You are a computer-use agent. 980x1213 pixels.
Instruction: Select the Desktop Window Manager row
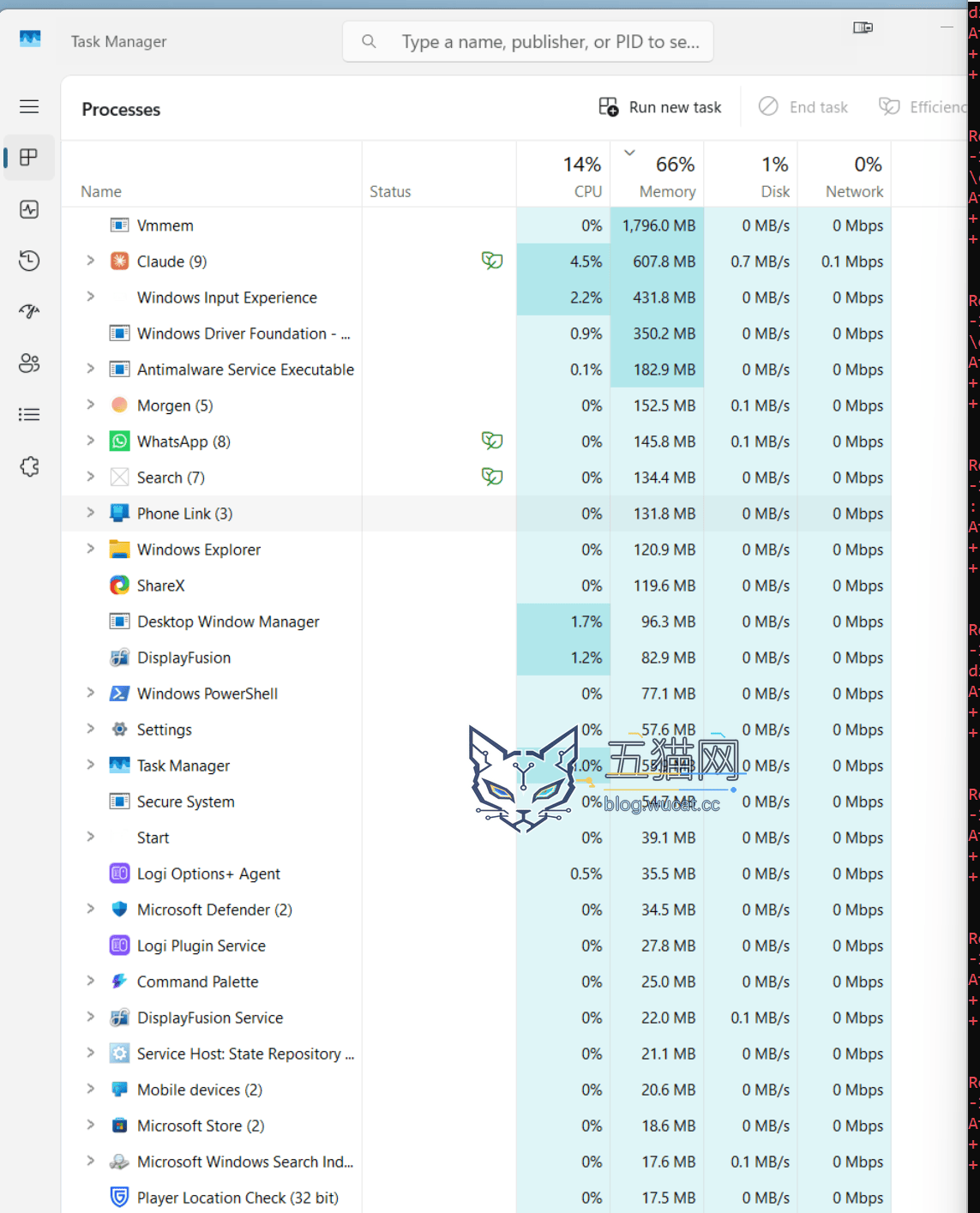click(x=476, y=622)
